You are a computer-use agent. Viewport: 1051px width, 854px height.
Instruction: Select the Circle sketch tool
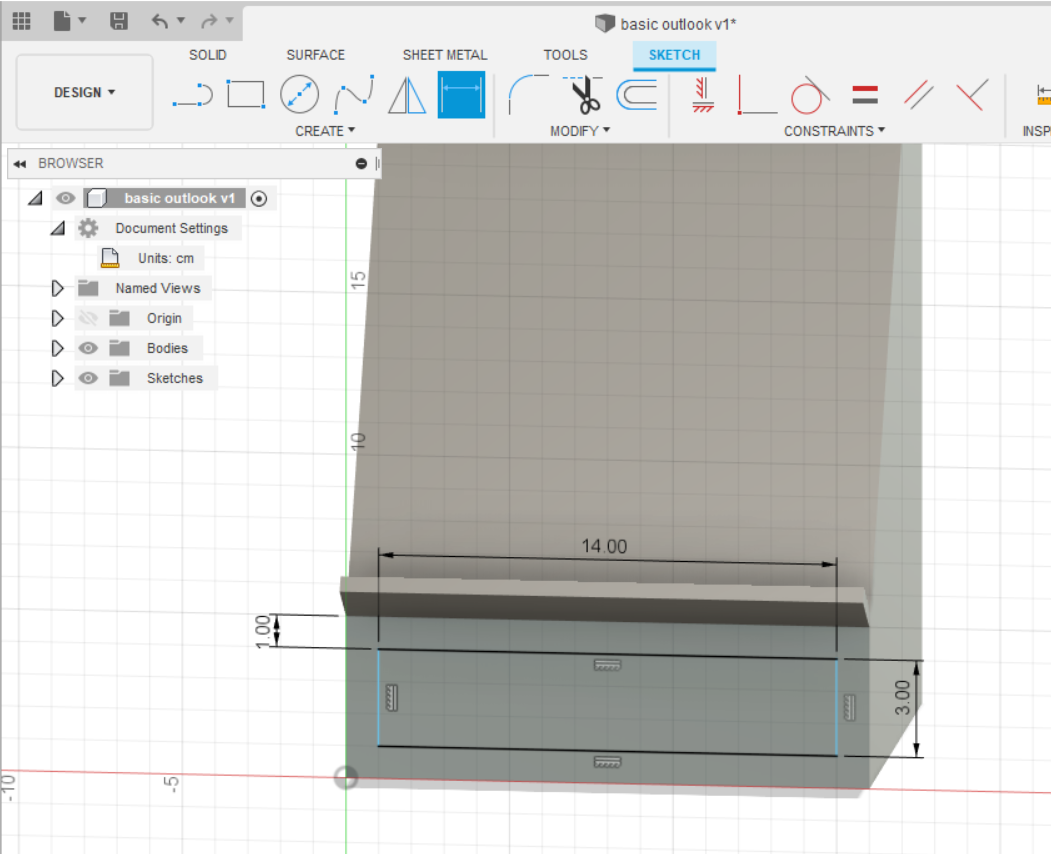(299, 93)
